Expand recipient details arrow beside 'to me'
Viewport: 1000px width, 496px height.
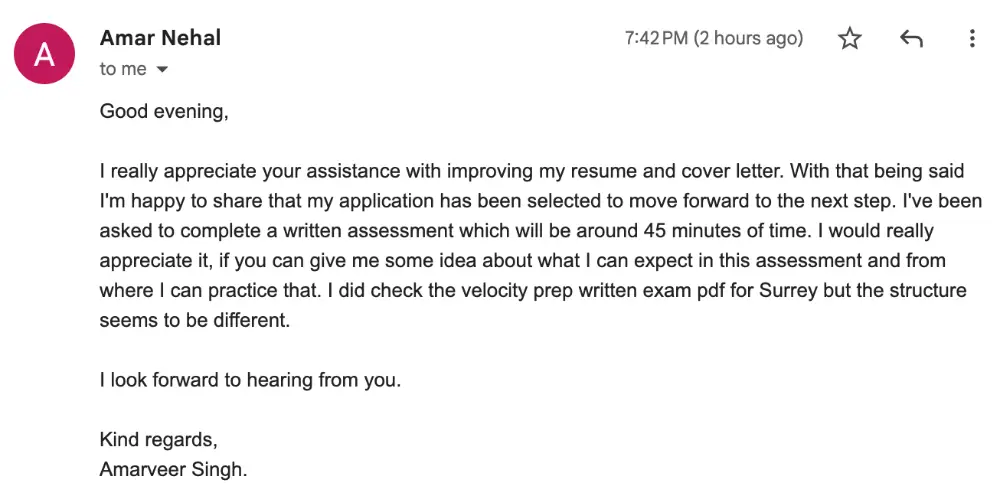(162, 70)
